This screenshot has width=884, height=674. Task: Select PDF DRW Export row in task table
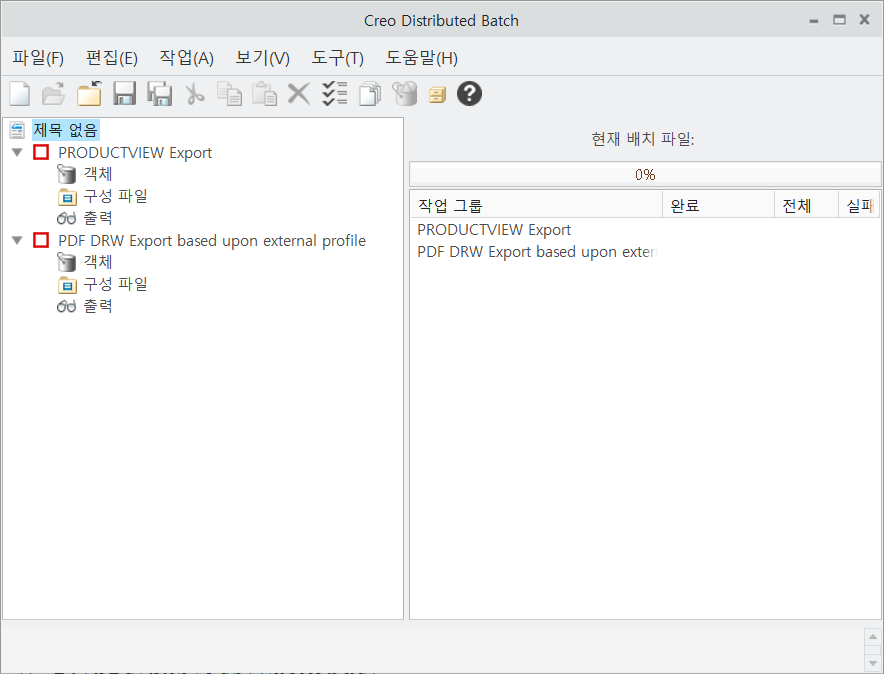click(x=644, y=252)
